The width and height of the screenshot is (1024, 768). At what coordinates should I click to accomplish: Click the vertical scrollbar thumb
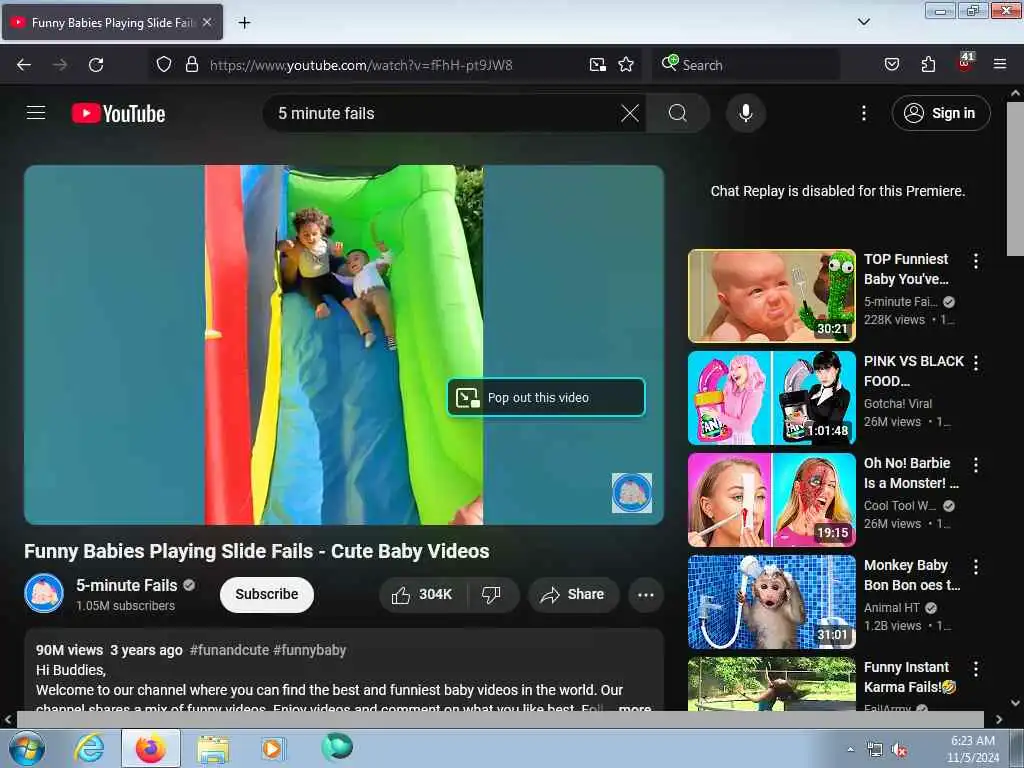1015,180
